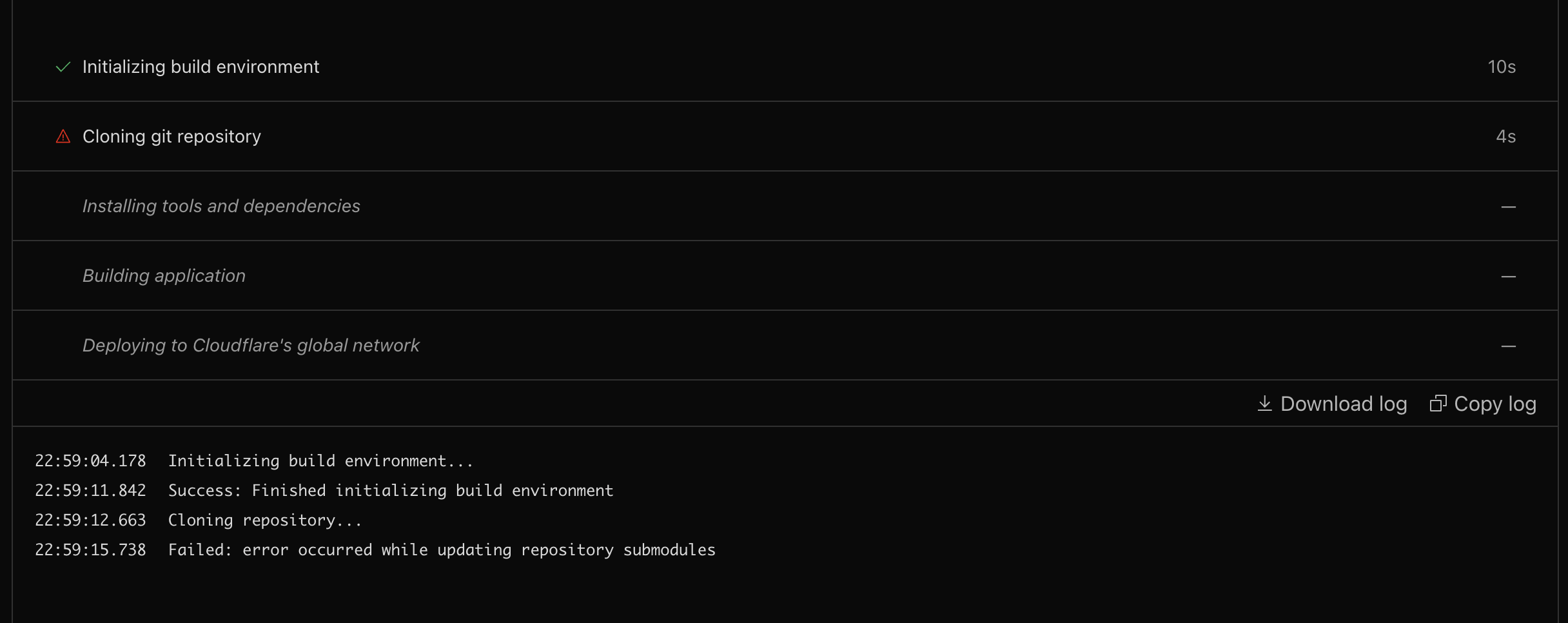Click the 4s duration for cloning step

[1506, 137]
